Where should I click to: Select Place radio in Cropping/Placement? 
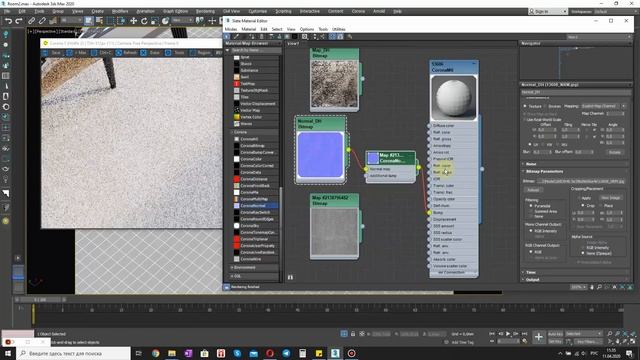coord(601,206)
